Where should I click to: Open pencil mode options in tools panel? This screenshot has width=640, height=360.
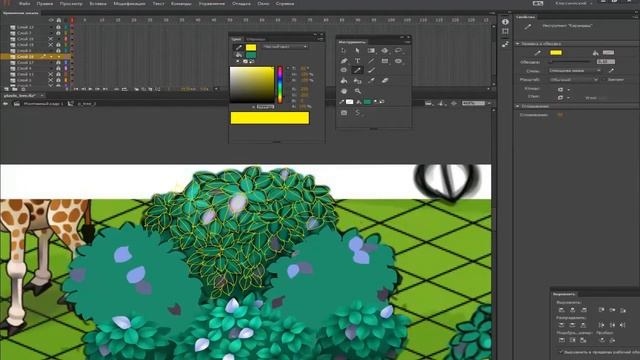pyautogui.click(x=358, y=113)
